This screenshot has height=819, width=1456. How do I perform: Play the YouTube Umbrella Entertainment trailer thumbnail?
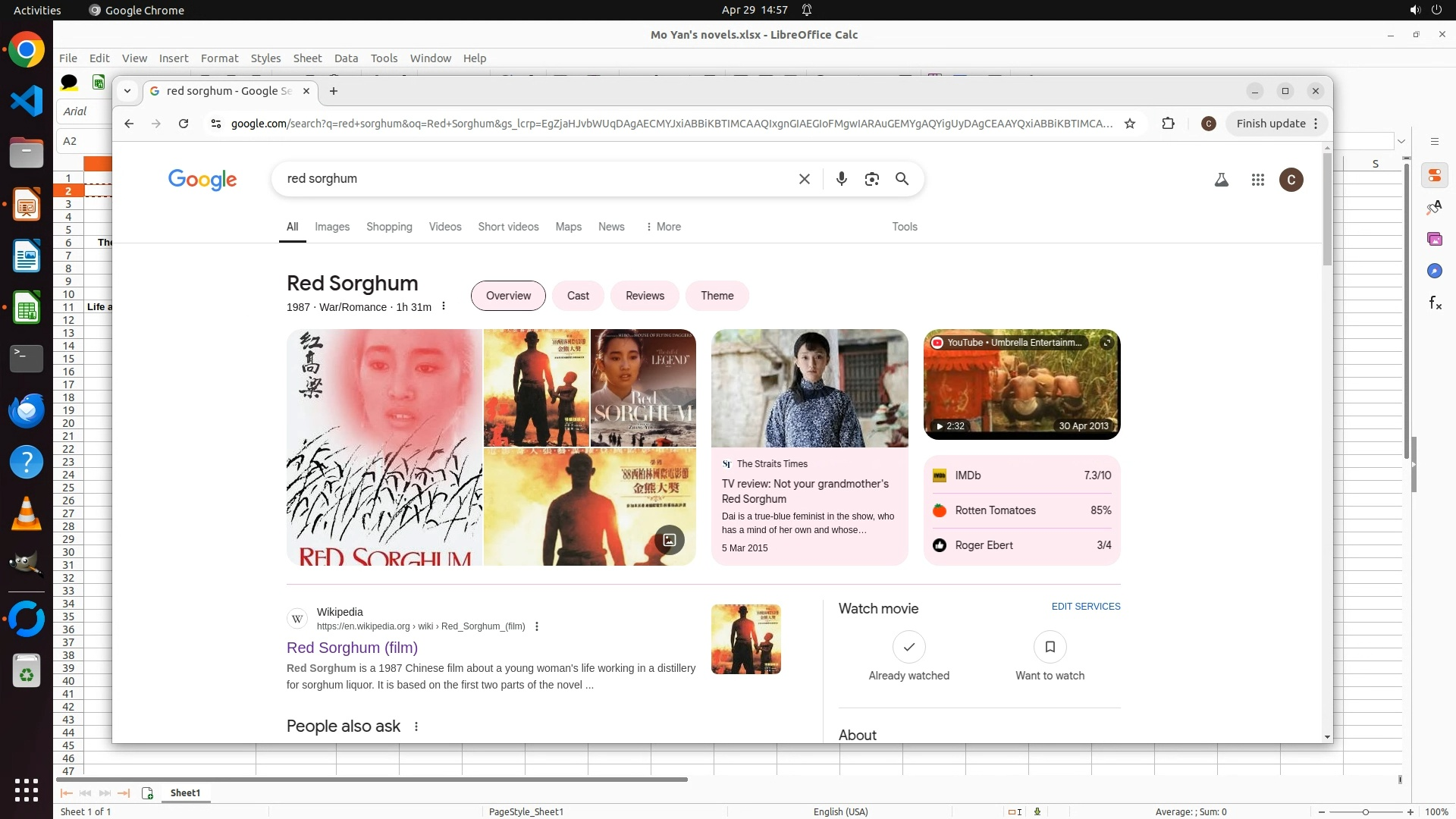click(x=1021, y=384)
